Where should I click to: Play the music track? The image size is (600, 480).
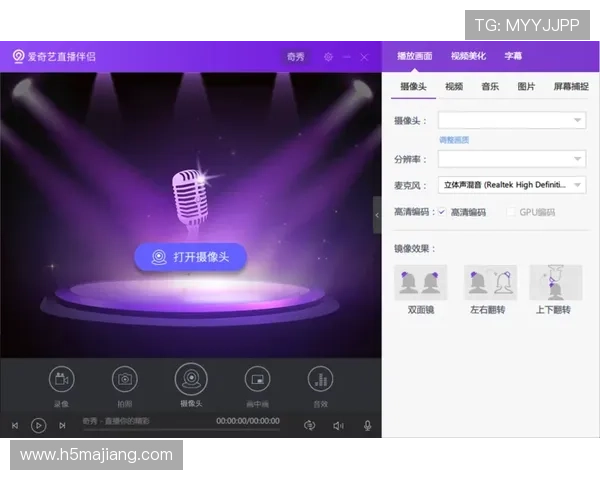point(38,425)
